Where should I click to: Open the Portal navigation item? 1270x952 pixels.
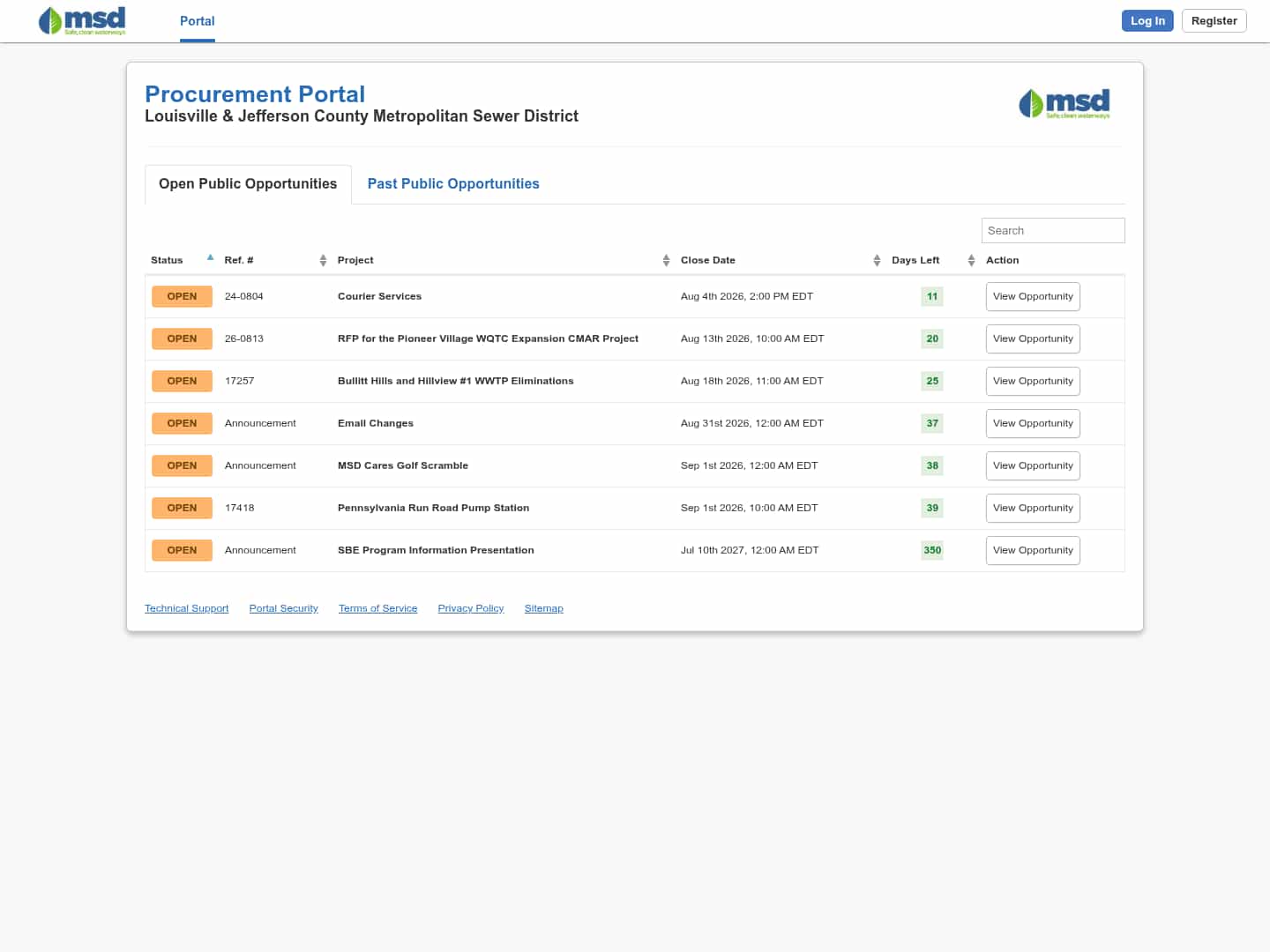pyautogui.click(x=198, y=21)
